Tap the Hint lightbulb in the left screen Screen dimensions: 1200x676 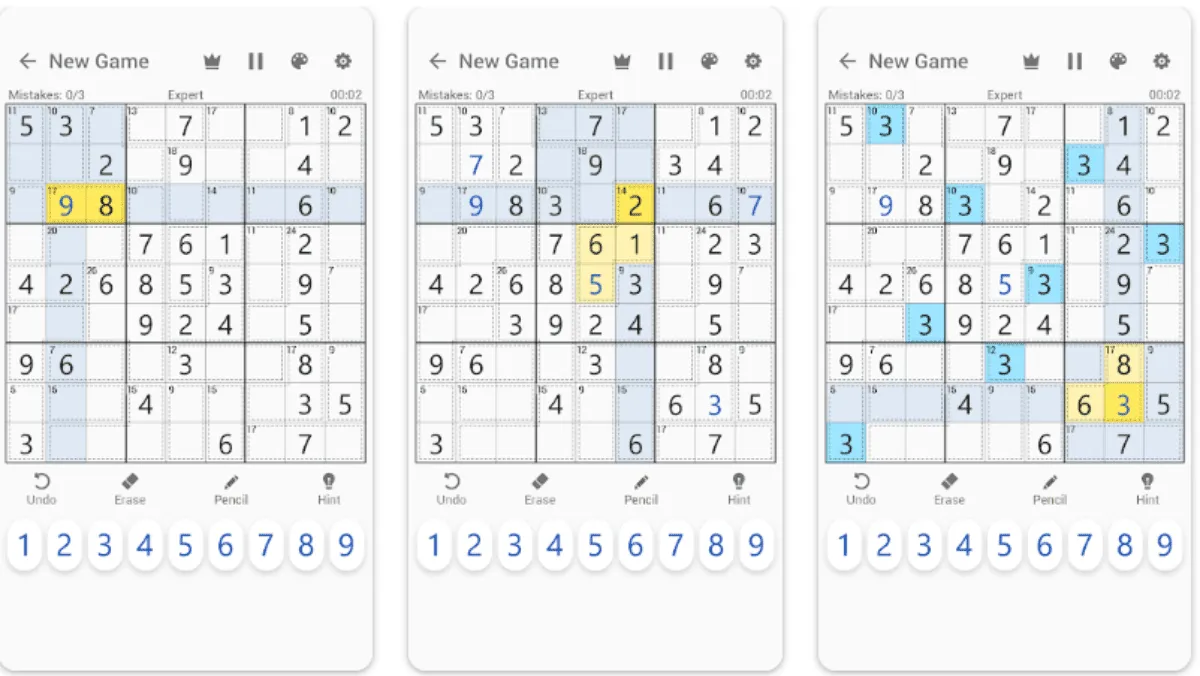click(329, 487)
